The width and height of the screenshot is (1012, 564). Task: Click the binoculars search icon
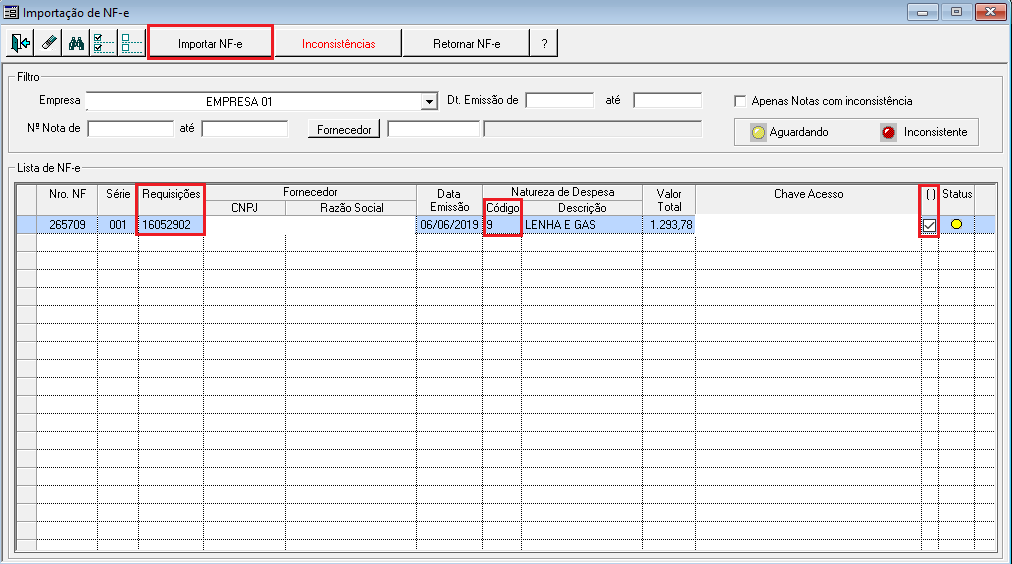(76, 43)
